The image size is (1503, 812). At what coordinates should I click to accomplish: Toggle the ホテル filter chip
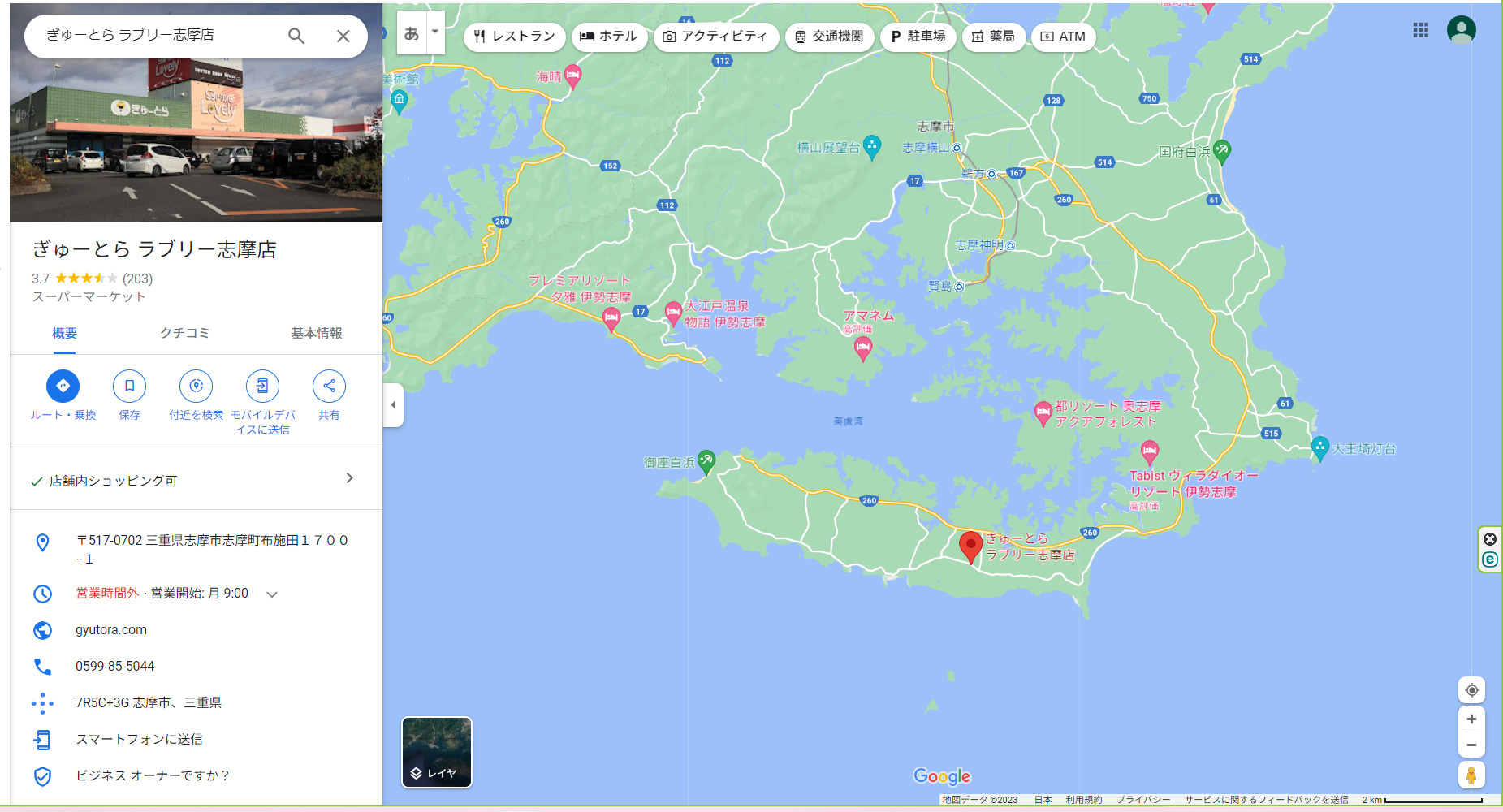609,37
